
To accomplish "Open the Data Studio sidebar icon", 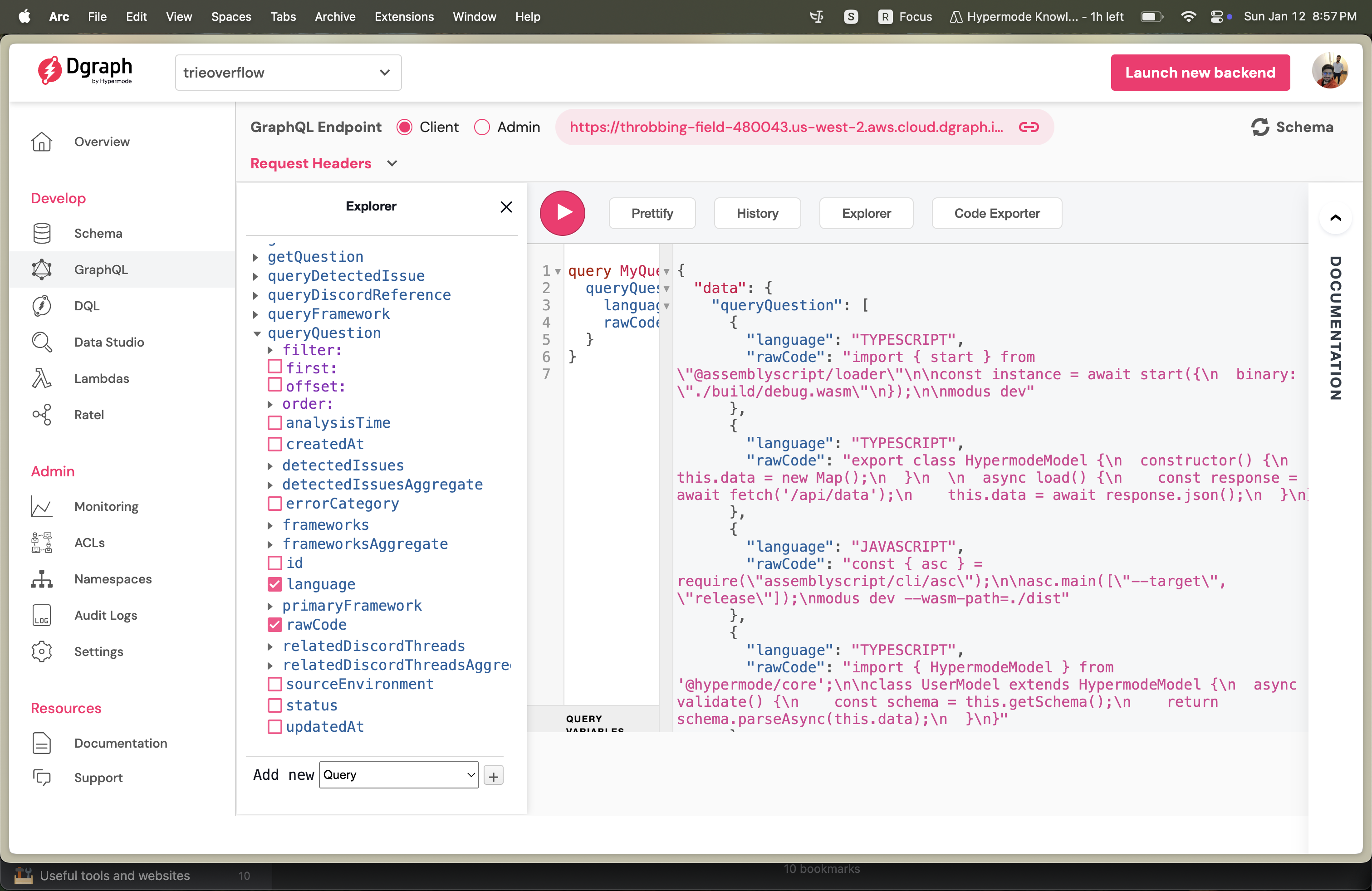I will [x=41, y=343].
